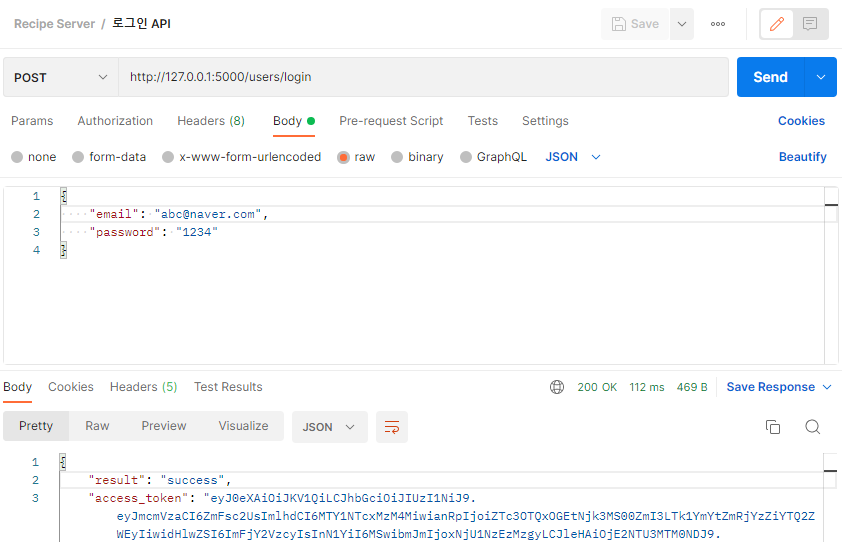Click the "success" result value
842x542 pixels.
[x=192, y=480]
